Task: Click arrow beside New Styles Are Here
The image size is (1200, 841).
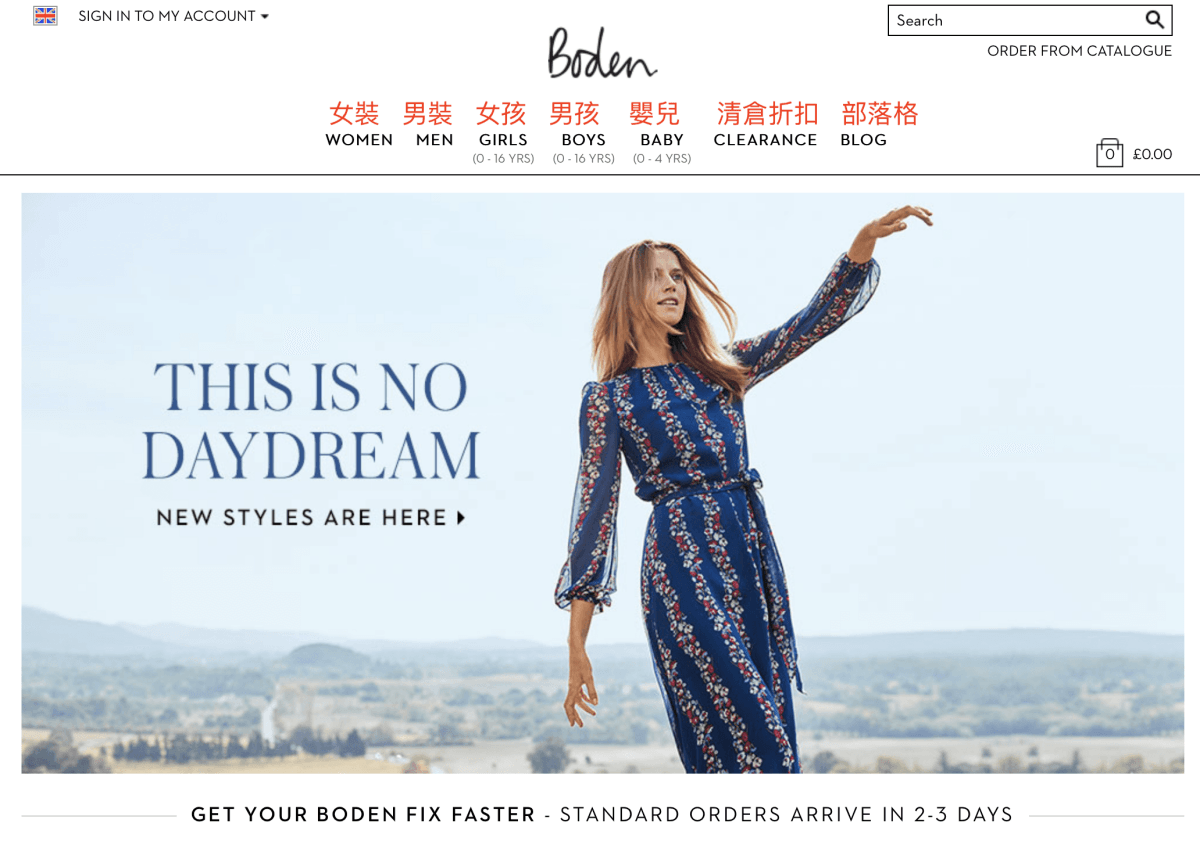Action: [x=461, y=518]
